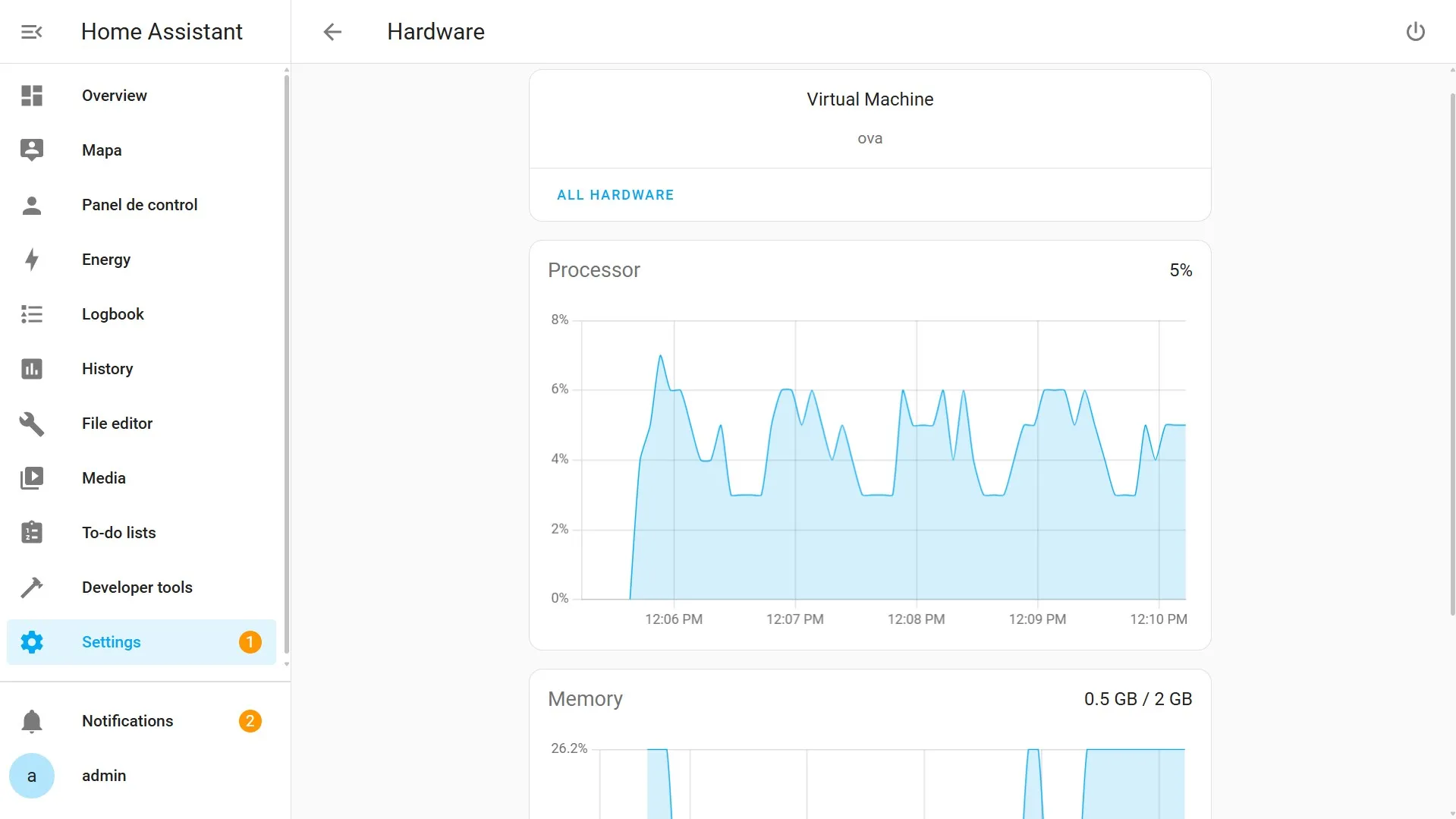Viewport: 1456px width, 819px height.
Task: Click the Panel de control person icon
Action: pos(32,205)
